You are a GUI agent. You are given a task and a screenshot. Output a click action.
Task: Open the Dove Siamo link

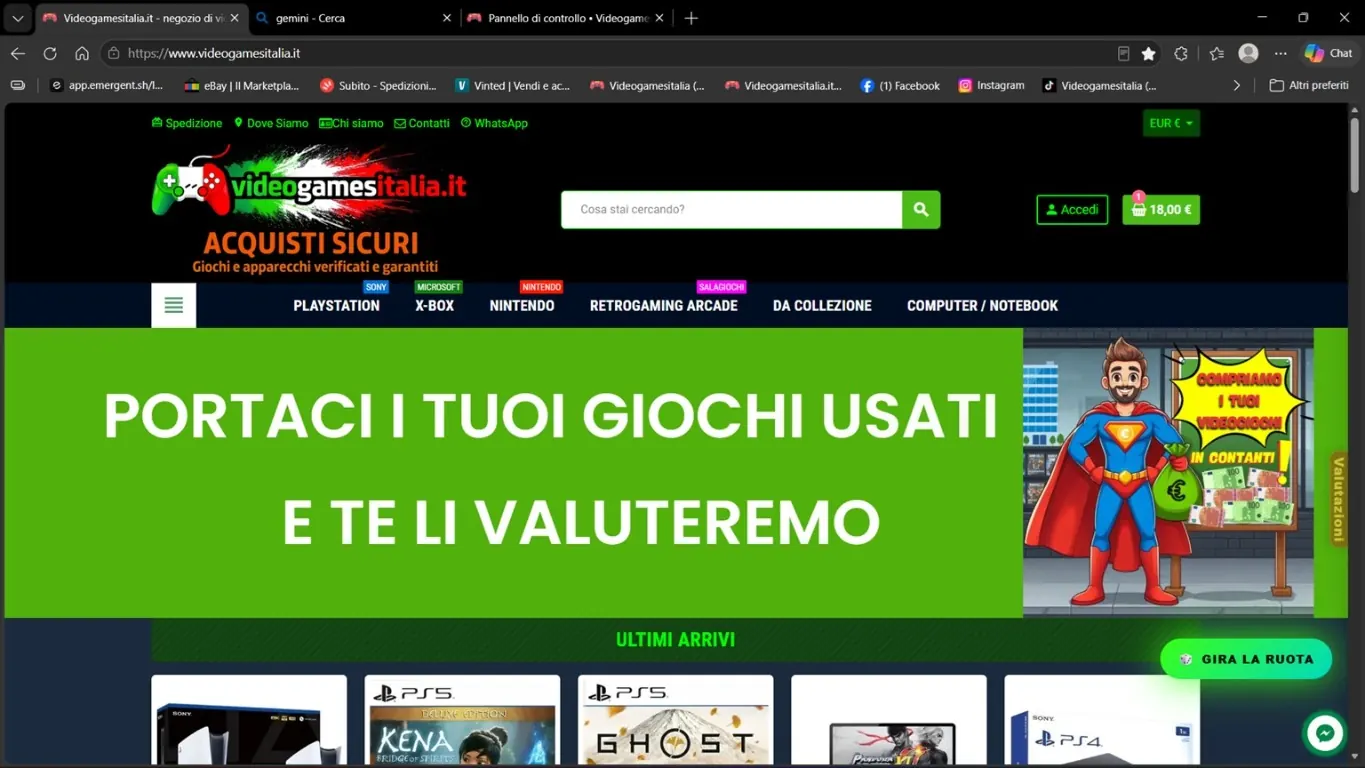(x=271, y=123)
